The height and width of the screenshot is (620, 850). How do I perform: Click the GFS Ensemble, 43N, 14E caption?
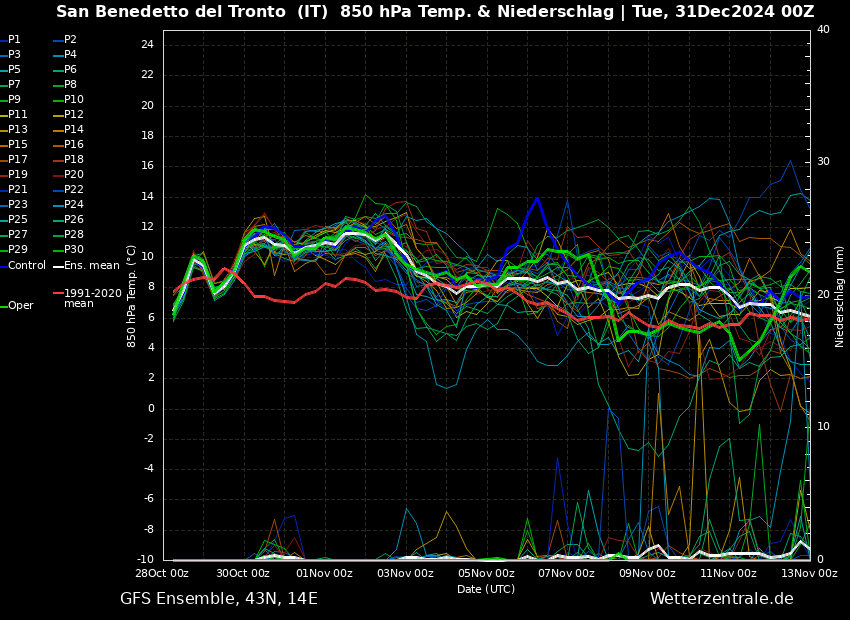219,599
